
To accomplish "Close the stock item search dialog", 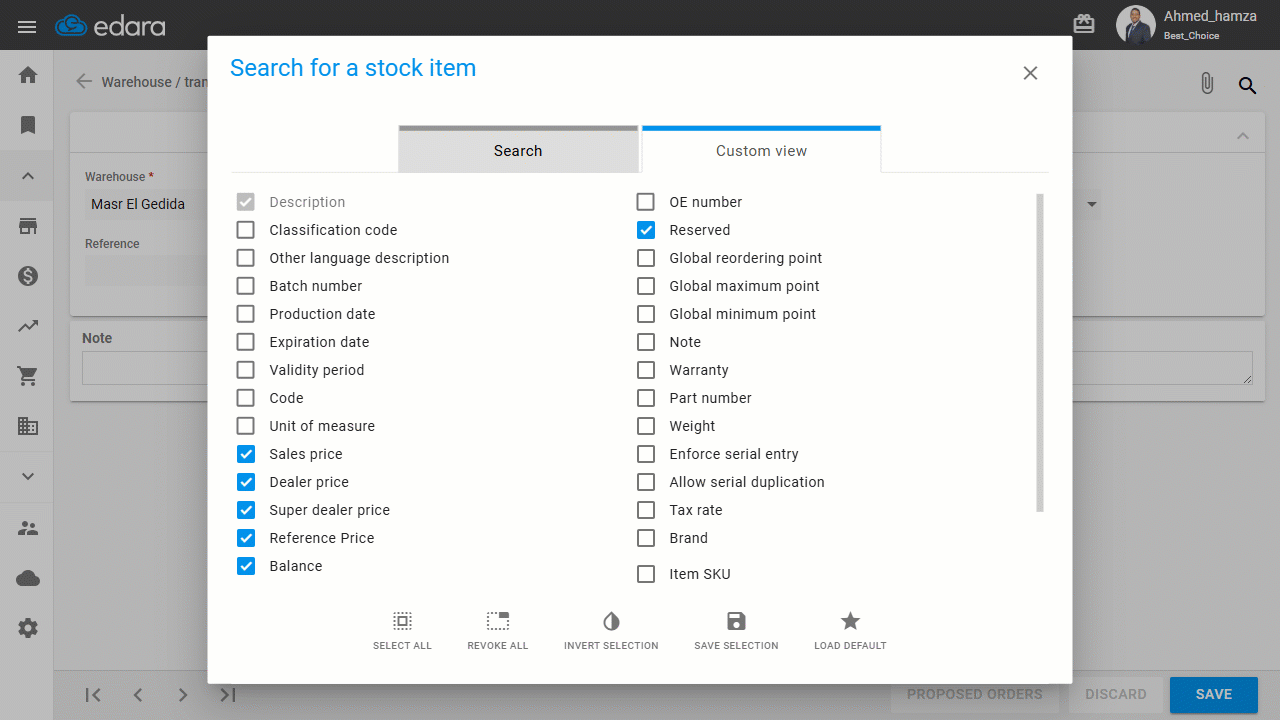I will tap(1031, 73).
